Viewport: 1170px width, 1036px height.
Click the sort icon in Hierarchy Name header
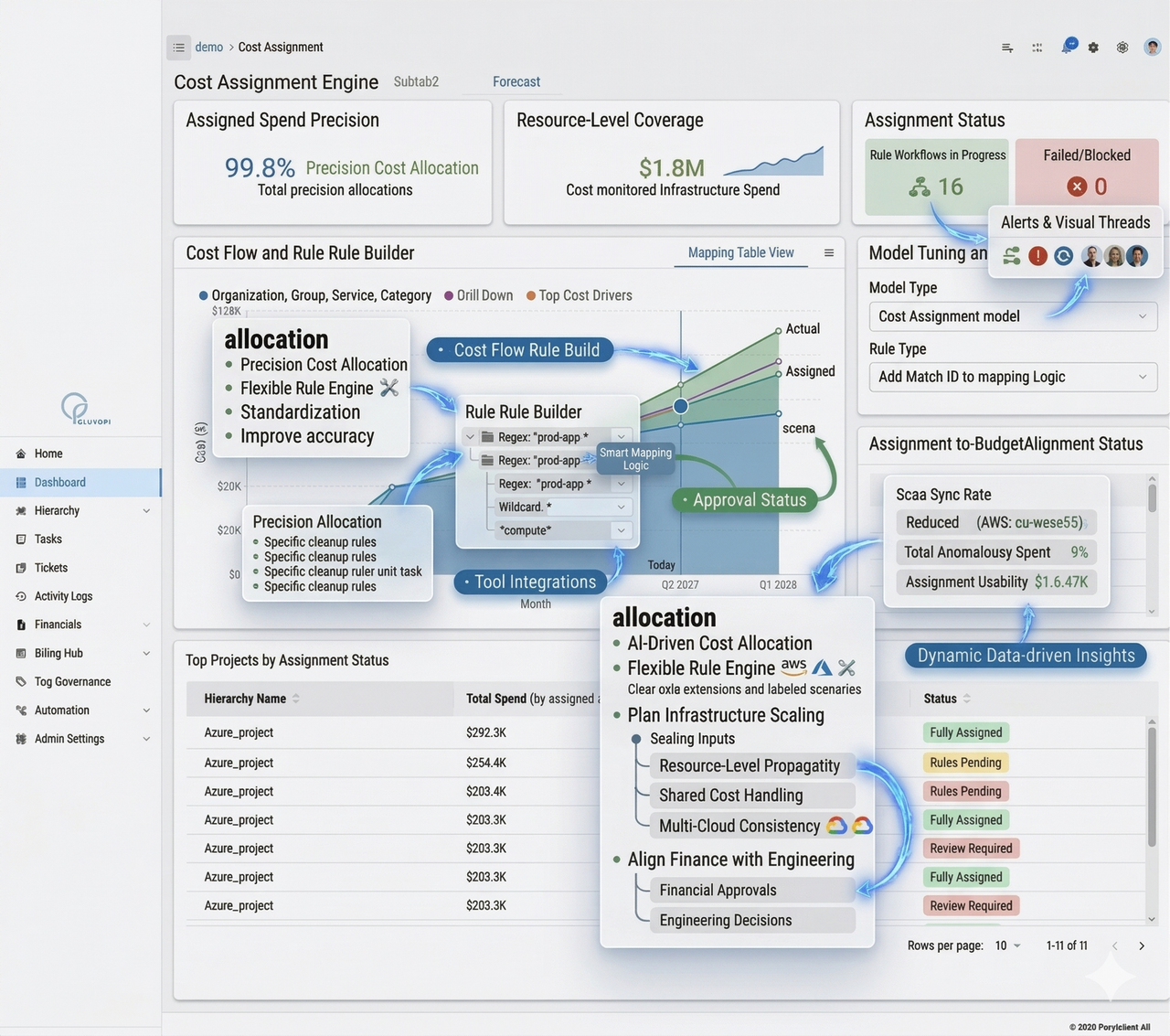point(296,699)
